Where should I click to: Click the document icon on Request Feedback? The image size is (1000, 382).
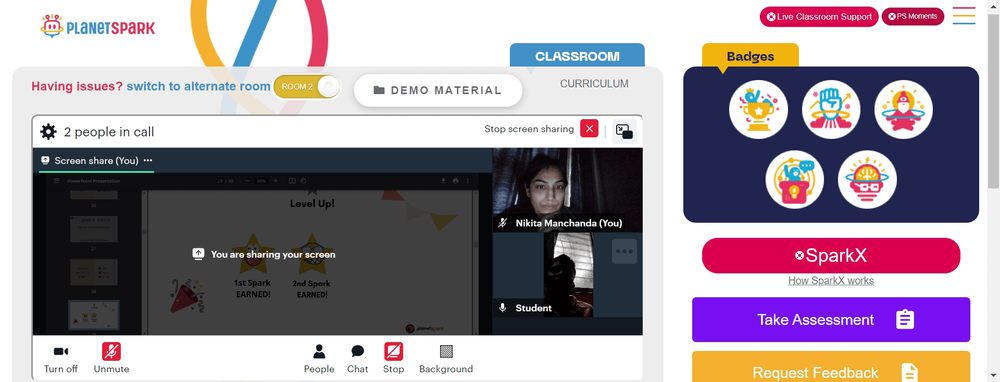click(909, 372)
